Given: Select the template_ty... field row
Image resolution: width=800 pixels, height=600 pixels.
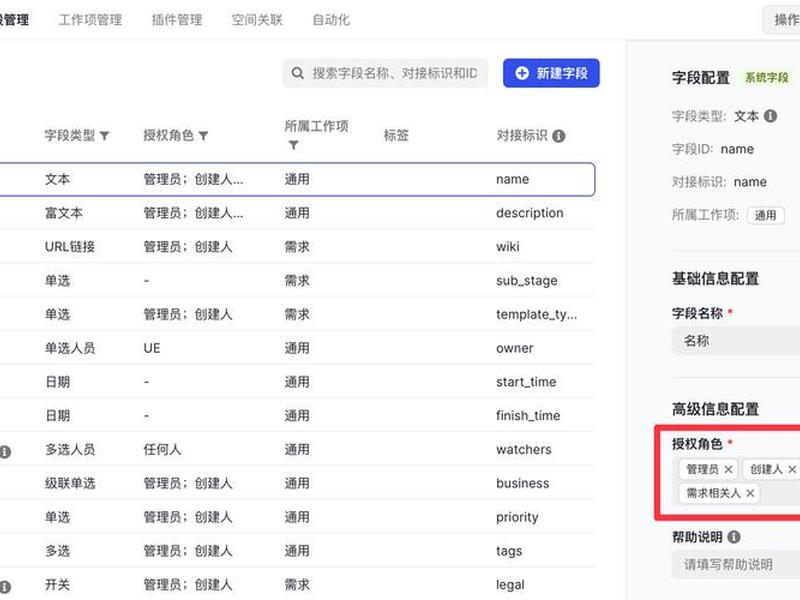Looking at the screenshot, I should [297, 314].
